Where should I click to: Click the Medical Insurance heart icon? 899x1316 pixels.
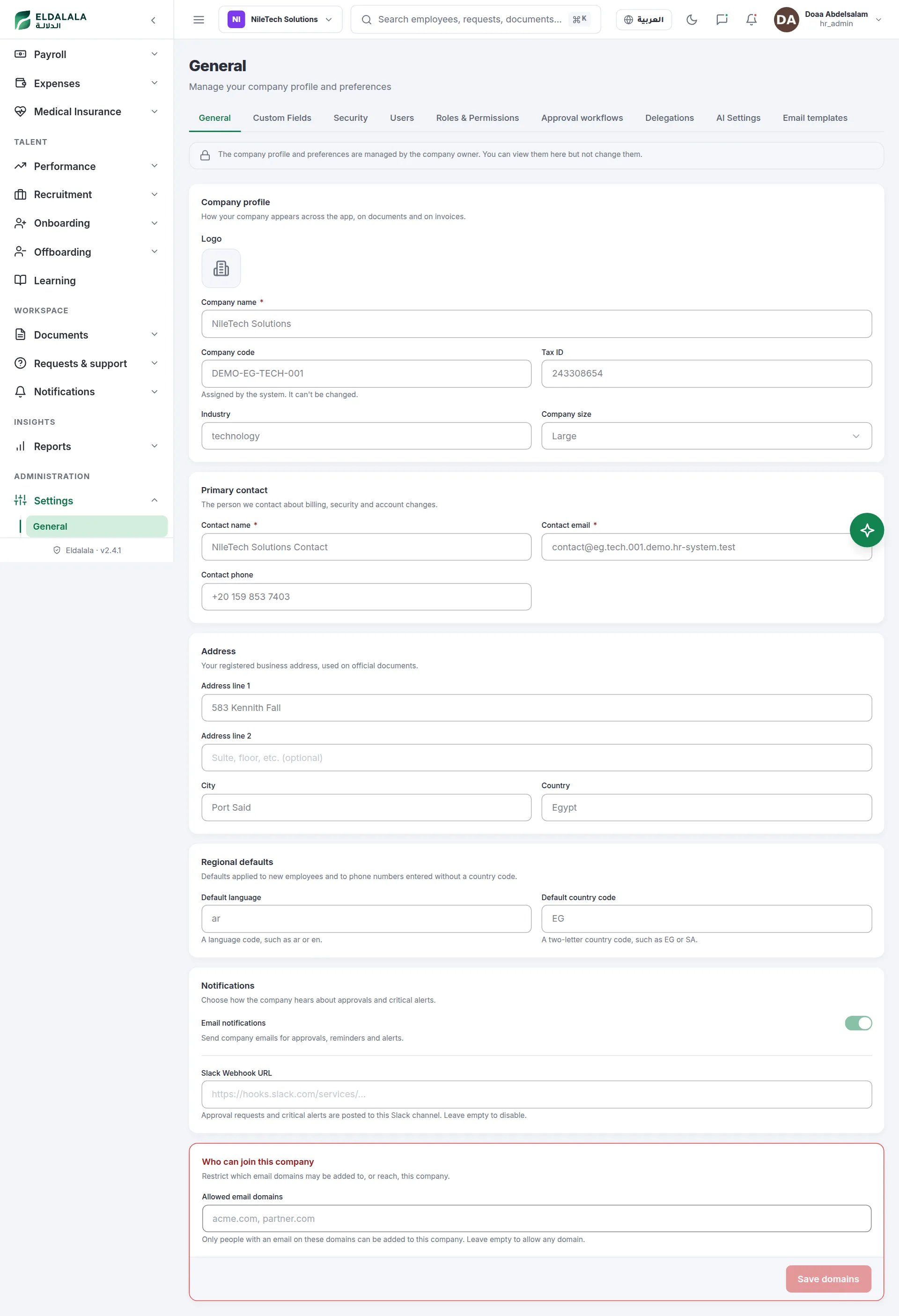click(21, 111)
